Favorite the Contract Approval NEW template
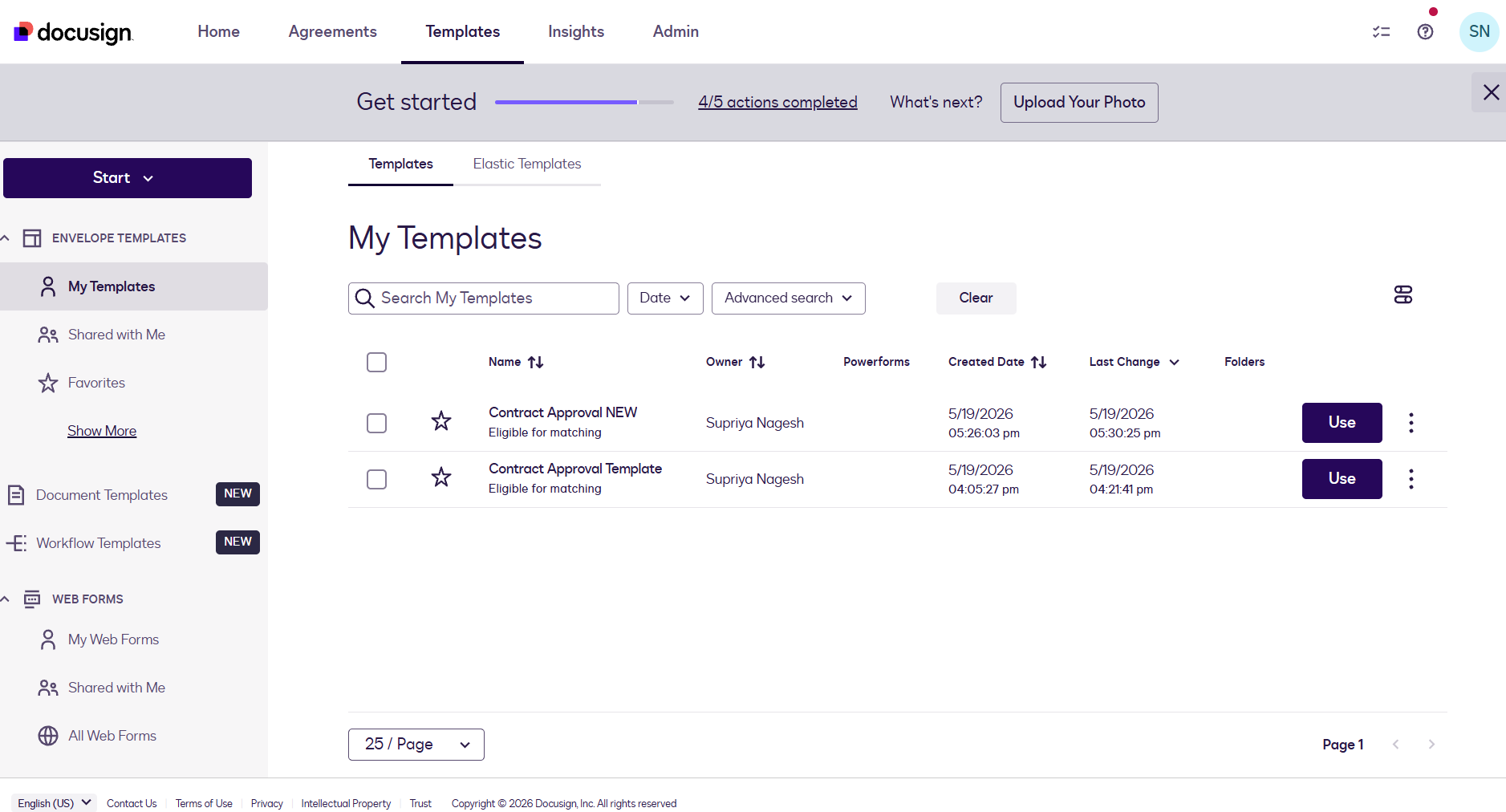The image size is (1506, 812). 441,421
